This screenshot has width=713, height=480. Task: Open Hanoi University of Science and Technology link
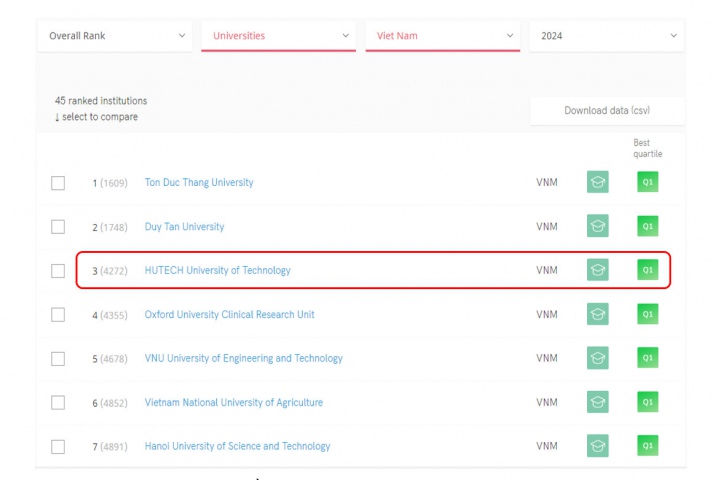[x=237, y=446]
